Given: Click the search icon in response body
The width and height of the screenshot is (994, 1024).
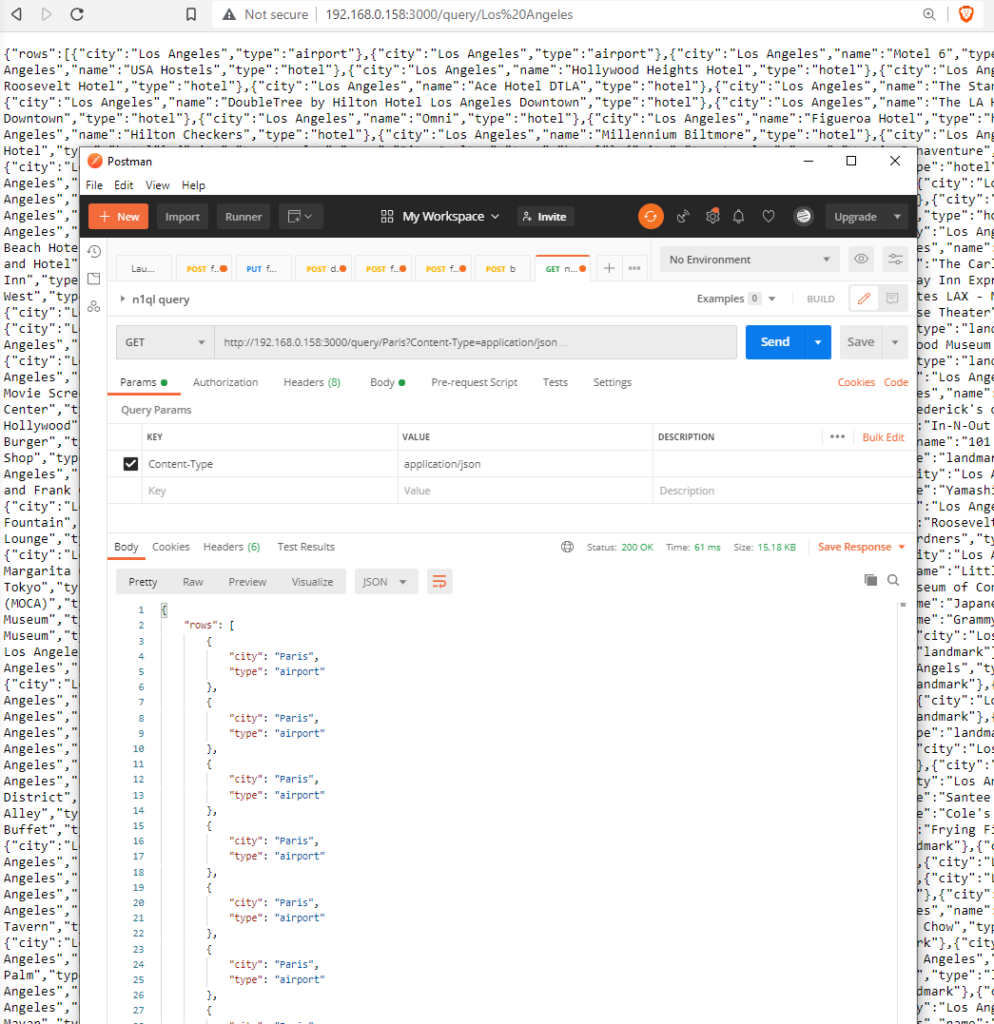Looking at the screenshot, I should point(893,580).
